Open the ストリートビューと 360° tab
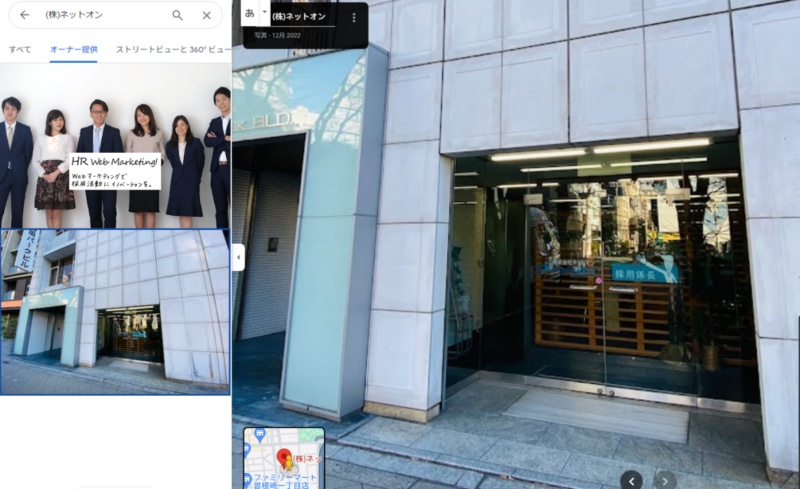Screen dimensions: 800x489 point(172,49)
